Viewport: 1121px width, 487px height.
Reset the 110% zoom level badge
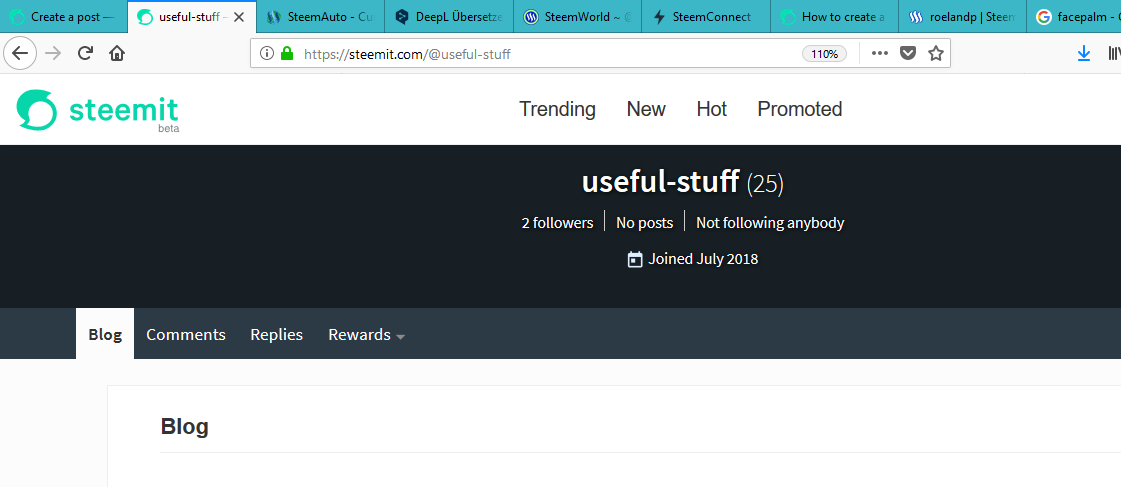[824, 54]
